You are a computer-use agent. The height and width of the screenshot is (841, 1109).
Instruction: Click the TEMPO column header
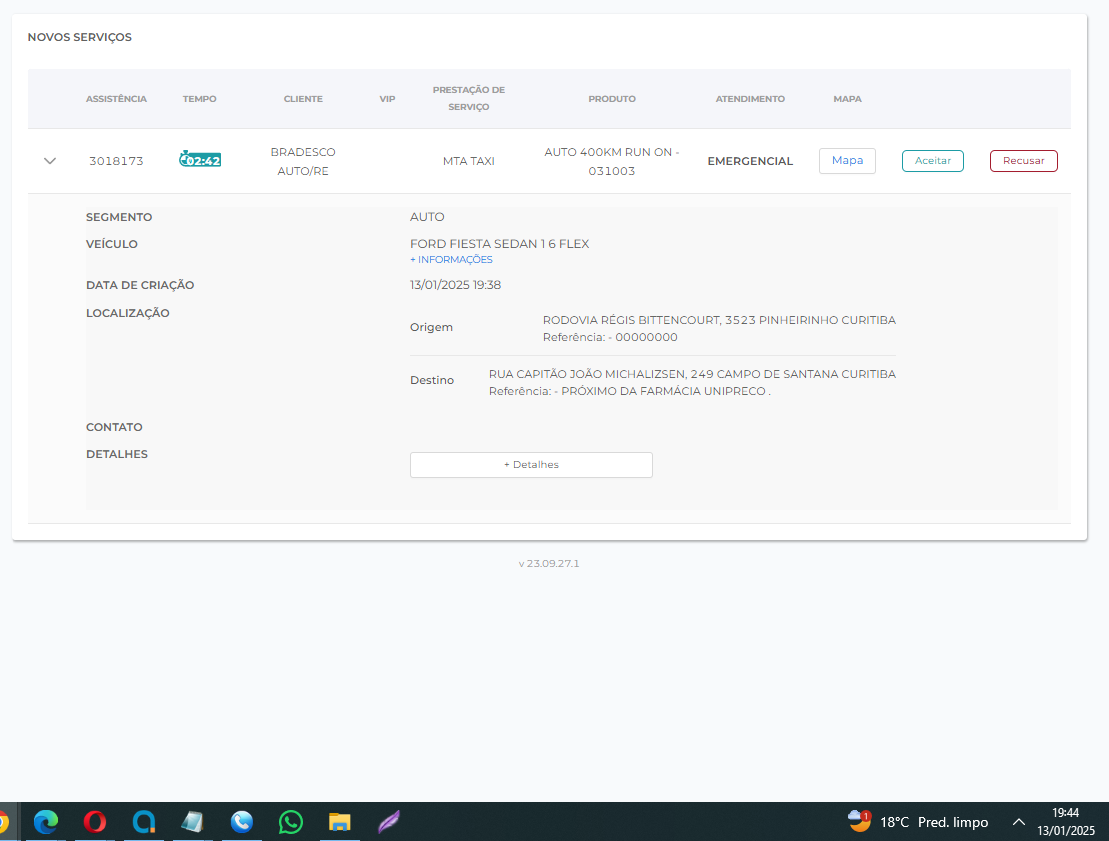click(199, 99)
